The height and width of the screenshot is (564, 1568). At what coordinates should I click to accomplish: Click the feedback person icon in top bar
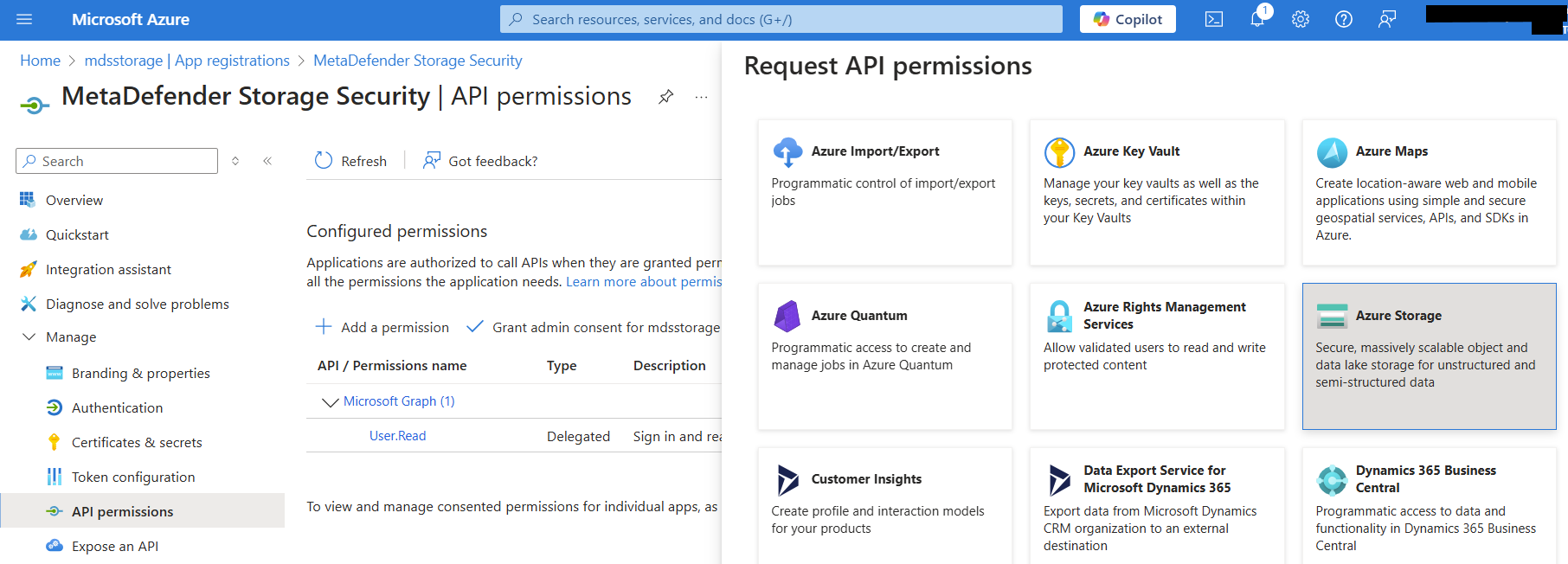coord(1387,19)
